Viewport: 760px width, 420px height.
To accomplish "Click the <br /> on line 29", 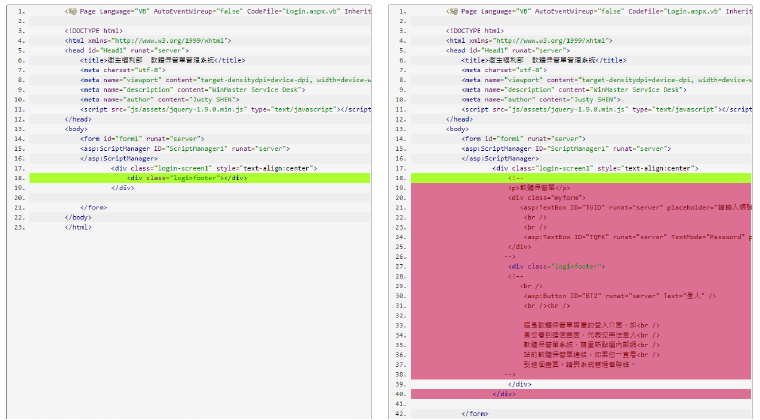I will 532,286.
